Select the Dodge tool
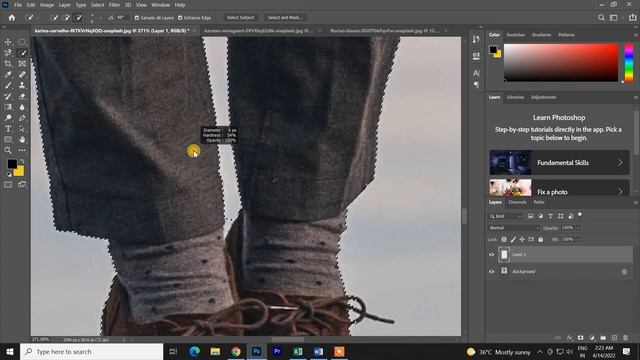This screenshot has width=640, height=360. pos(8,118)
